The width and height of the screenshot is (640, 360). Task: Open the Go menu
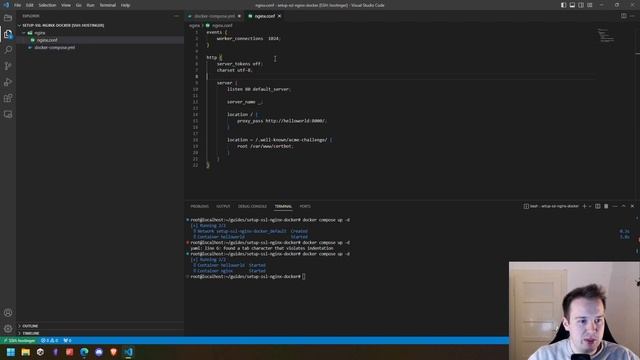78,5
